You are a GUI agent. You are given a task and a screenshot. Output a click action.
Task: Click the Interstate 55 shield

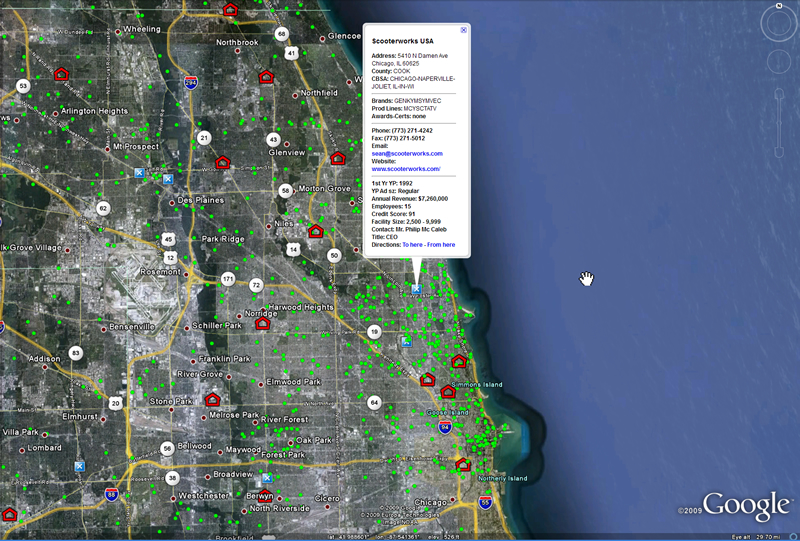coord(485,503)
